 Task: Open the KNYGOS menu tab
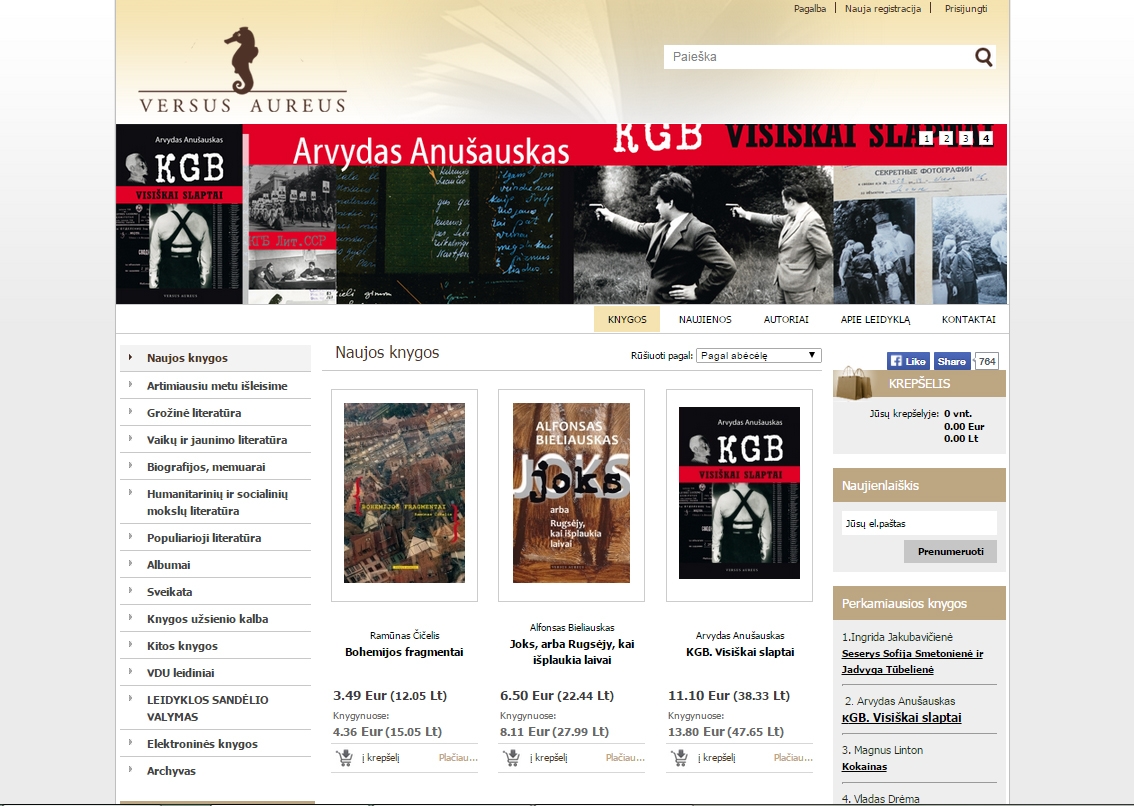(x=627, y=319)
